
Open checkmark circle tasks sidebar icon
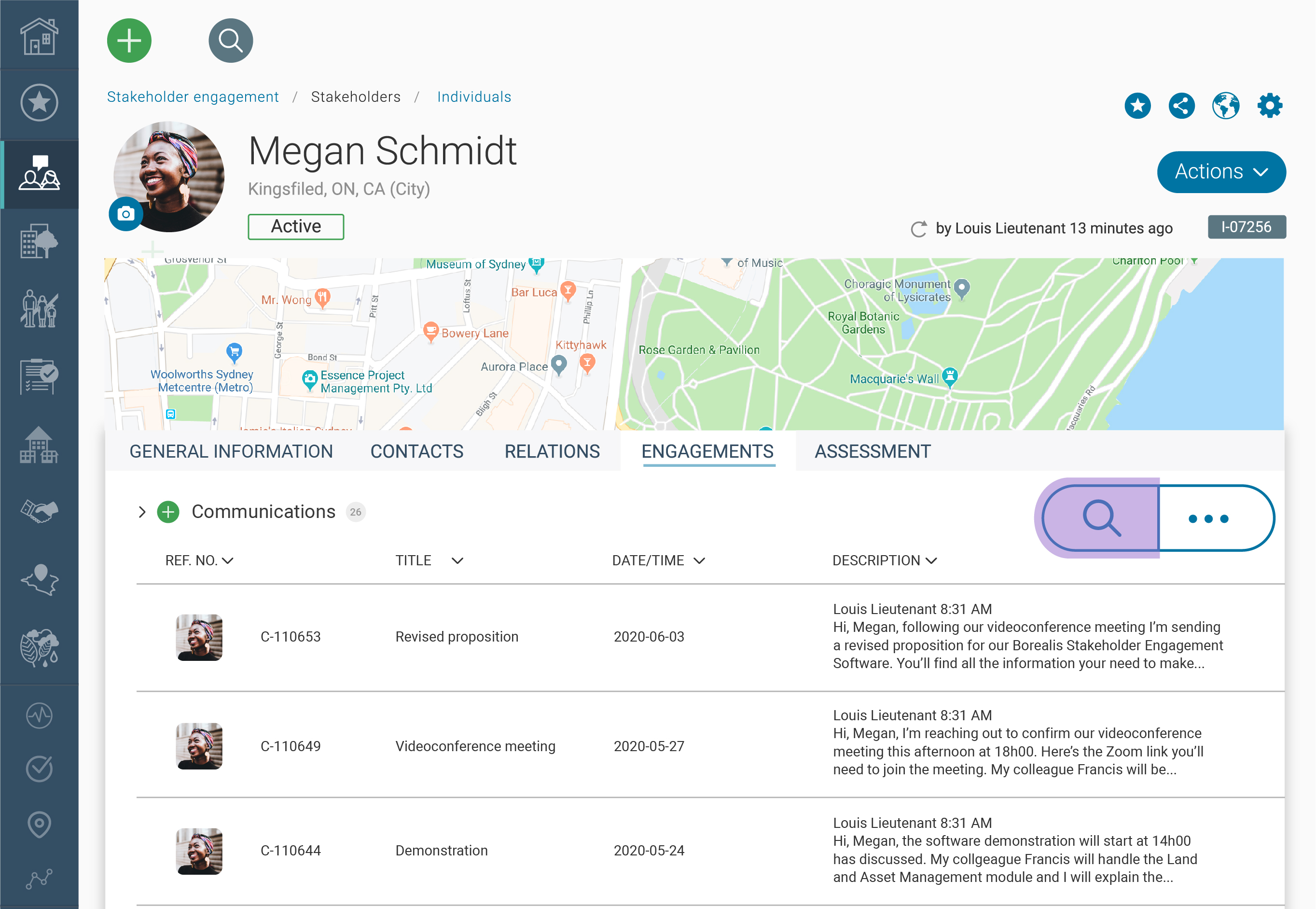pos(39,769)
